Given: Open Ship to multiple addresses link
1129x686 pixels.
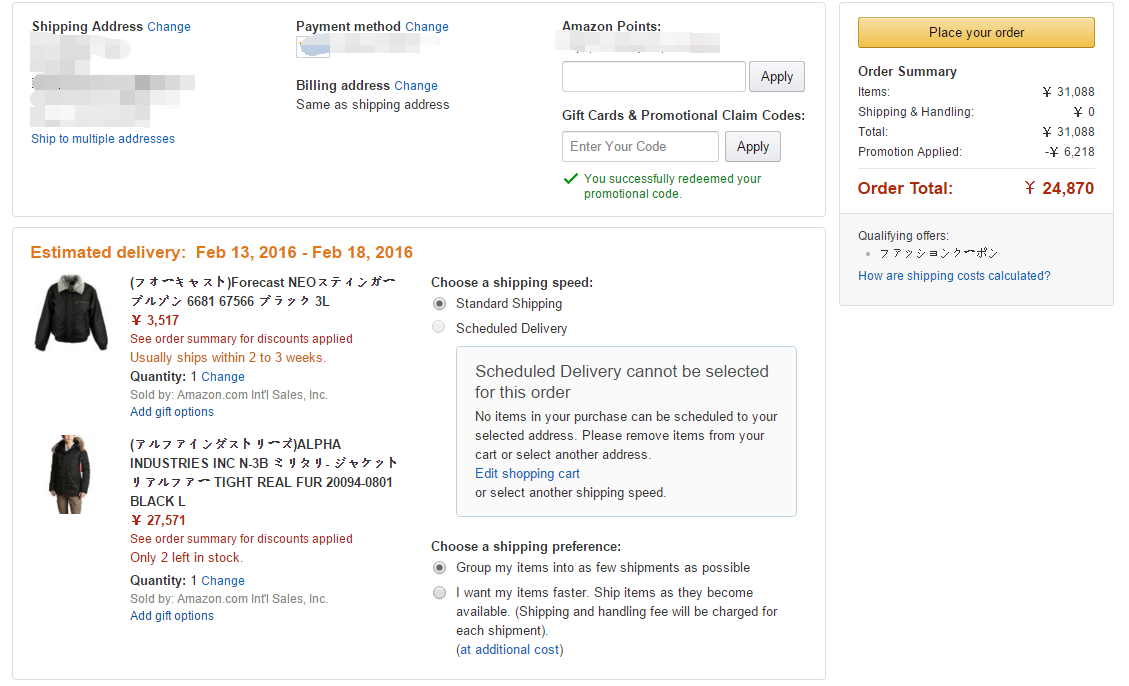Looking at the screenshot, I should [103, 139].
